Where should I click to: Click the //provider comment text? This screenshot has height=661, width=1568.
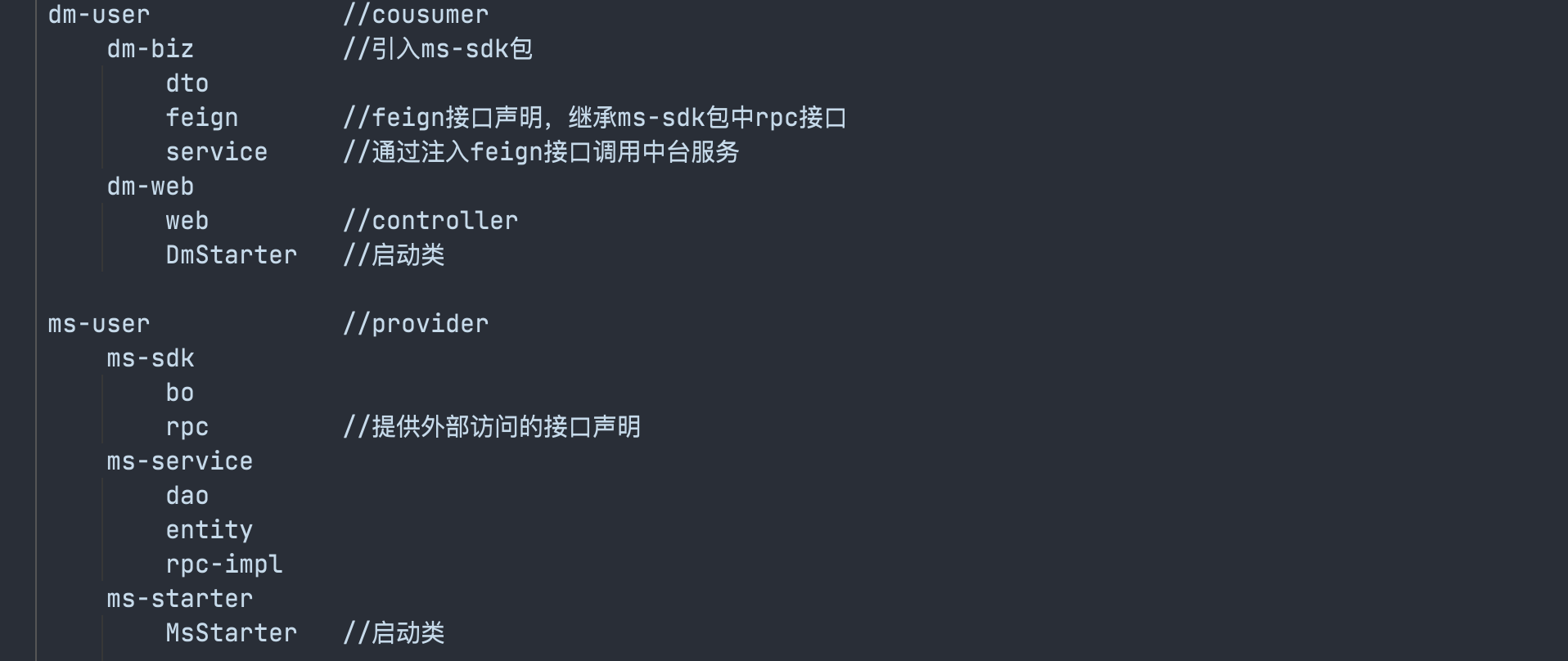click(x=416, y=324)
